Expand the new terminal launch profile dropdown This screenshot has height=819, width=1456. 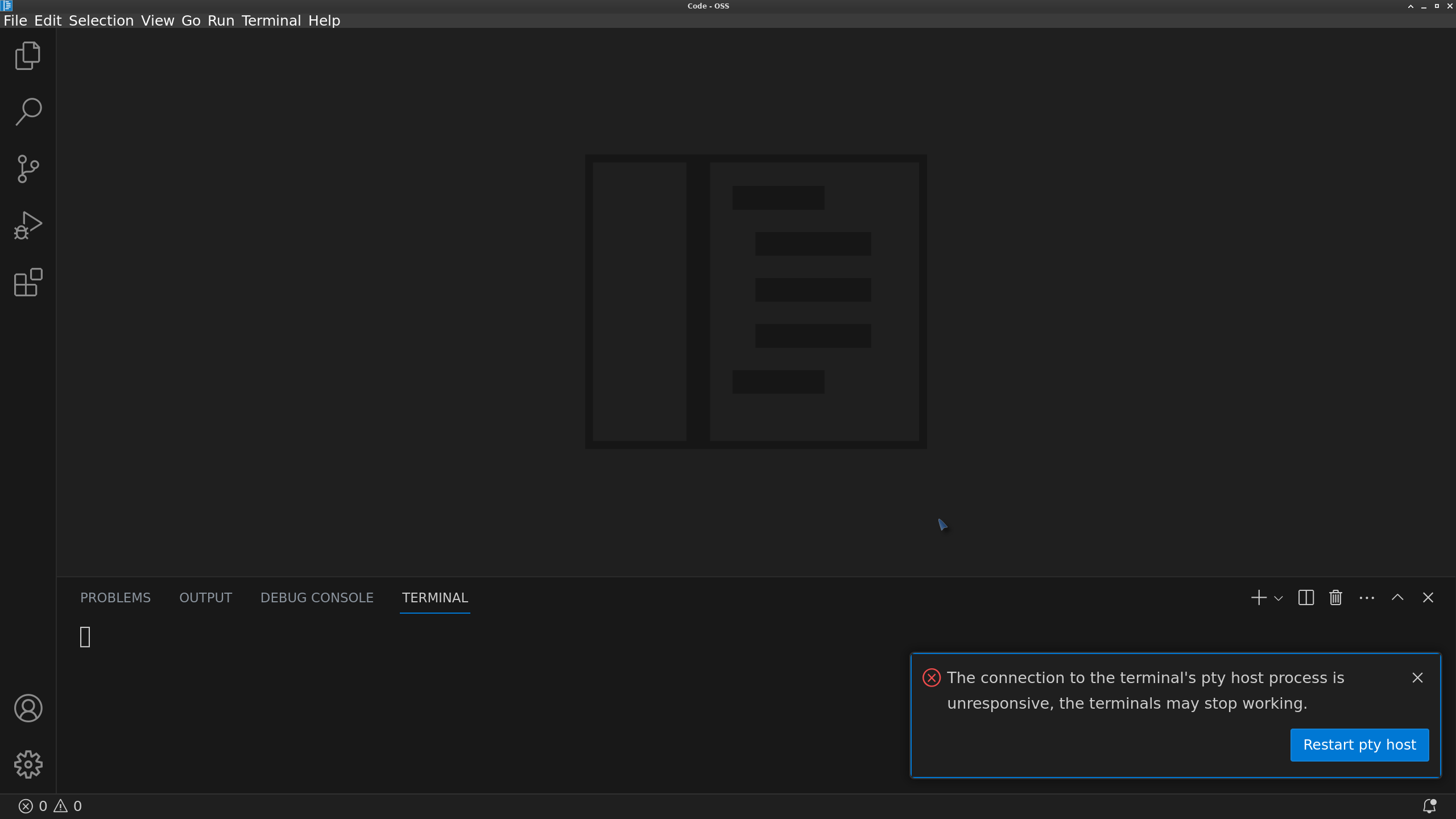pos(1279,598)
